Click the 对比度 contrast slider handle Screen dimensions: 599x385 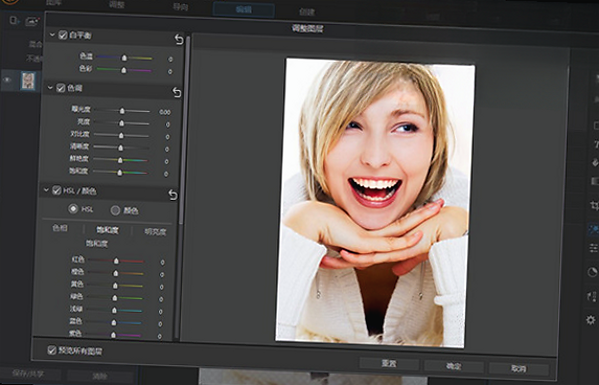pyautogui.click(x=121, y=135)
